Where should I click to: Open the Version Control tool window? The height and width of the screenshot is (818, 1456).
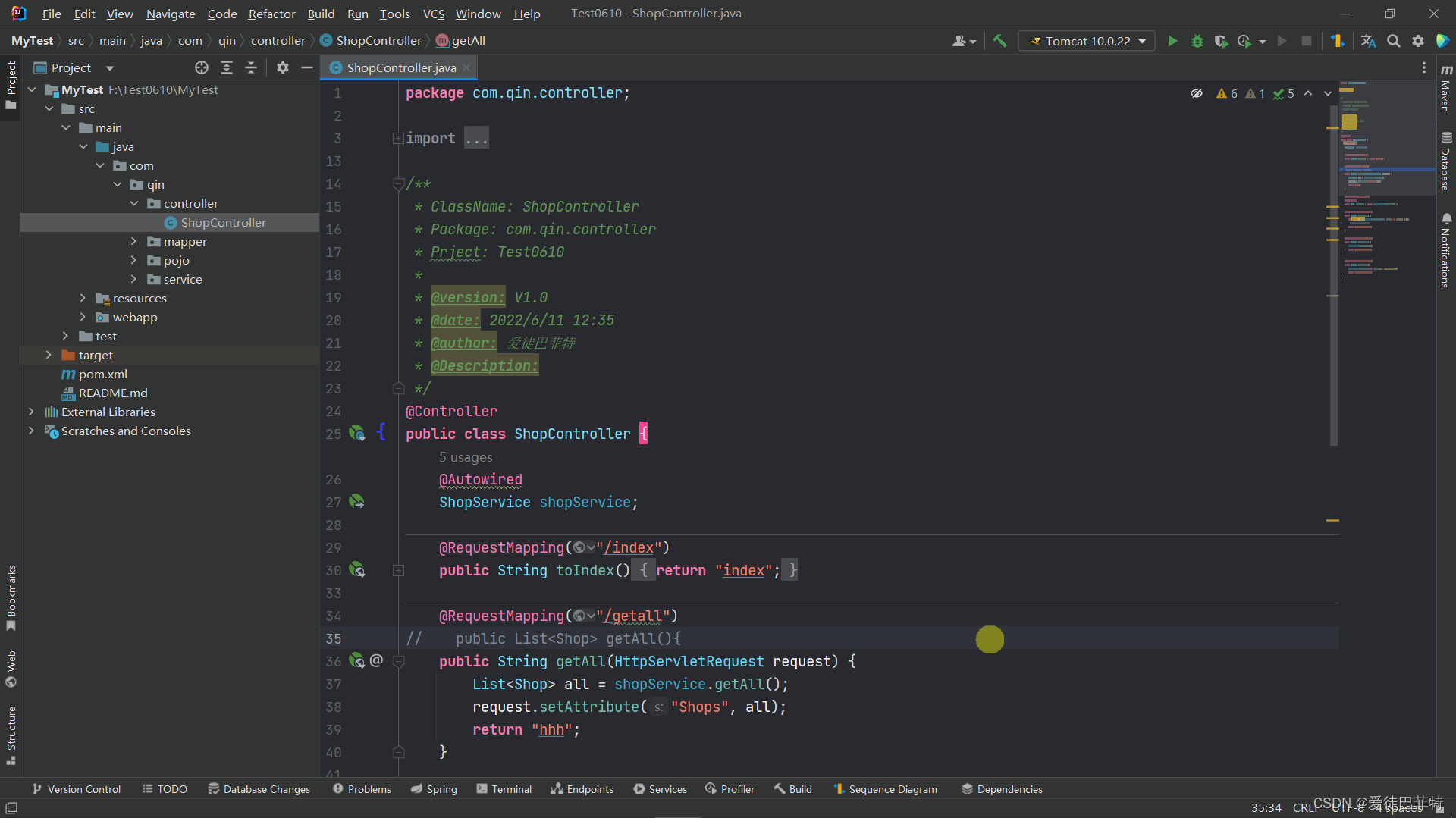click(x=76, y=789)
